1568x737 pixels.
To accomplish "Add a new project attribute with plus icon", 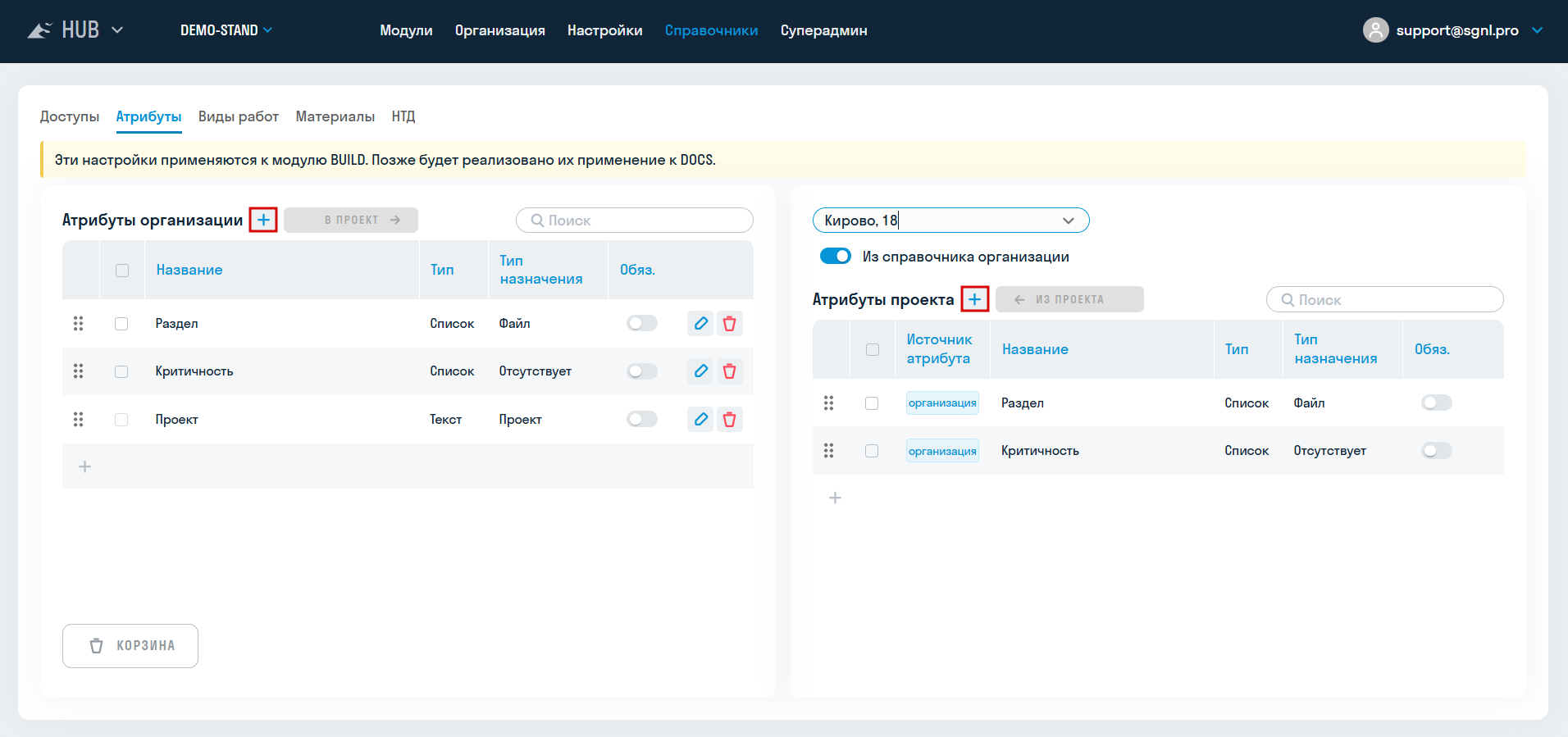I will (975, 299).
